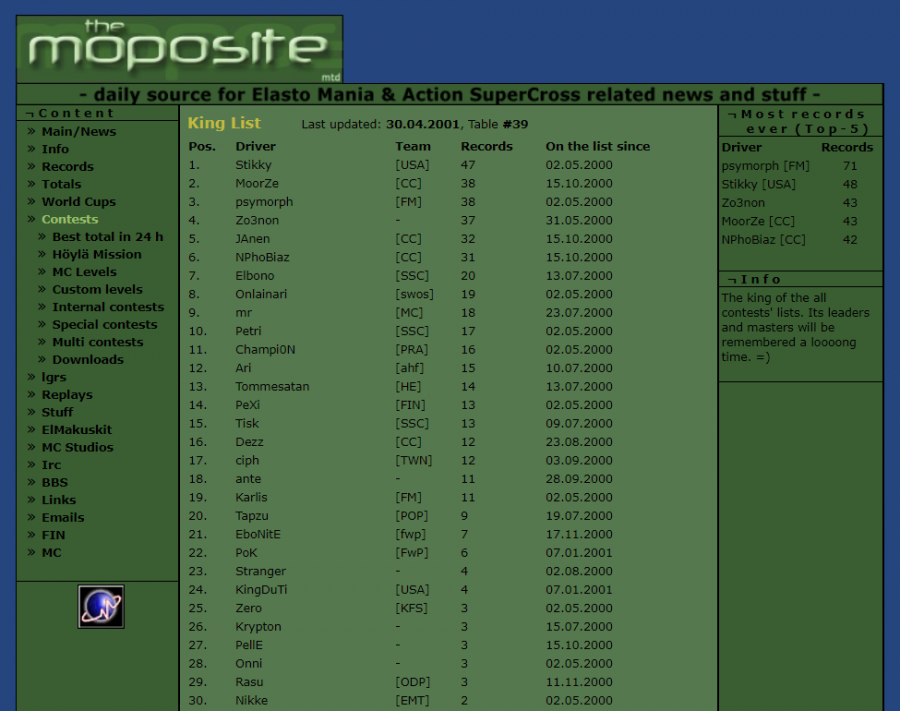Open the Main/News menu item

[x=78, y=132]
